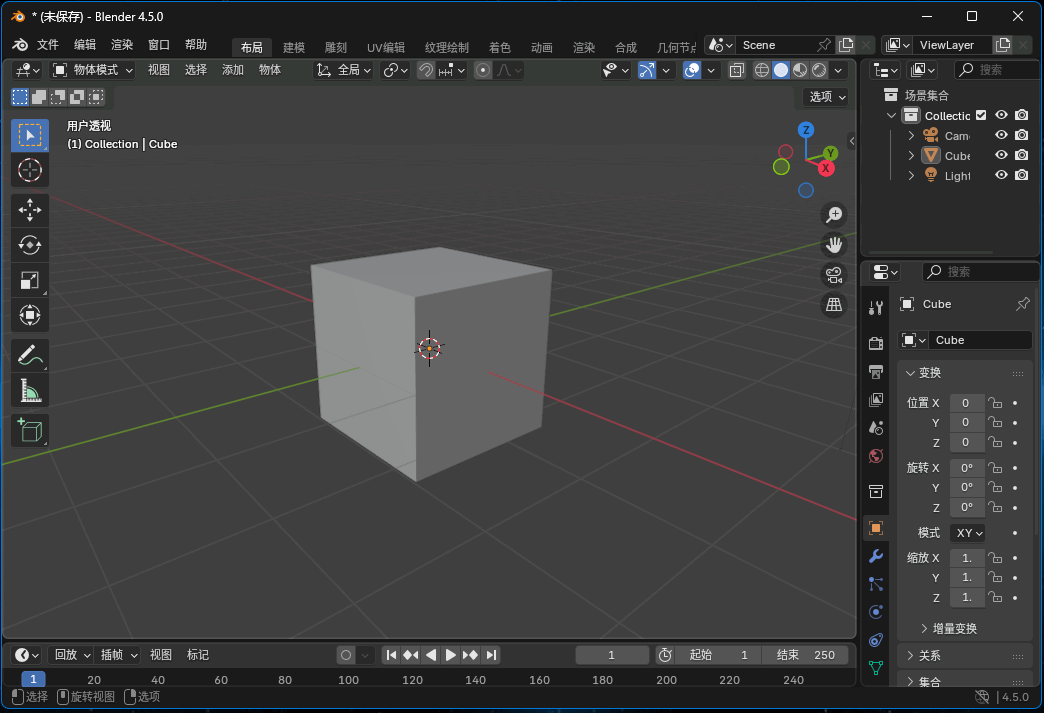
Task: Open the 文件 menu
Action: (x=48, y=45)
